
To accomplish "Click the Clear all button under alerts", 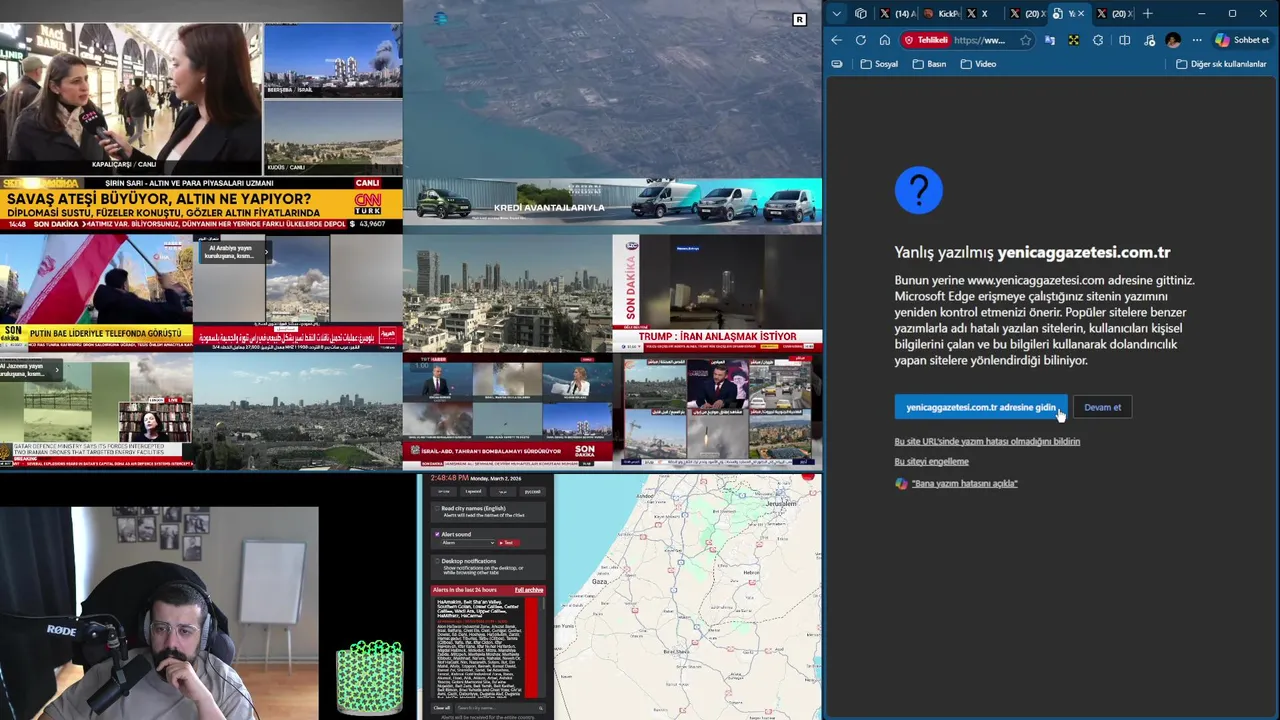I will click(441, 708).
